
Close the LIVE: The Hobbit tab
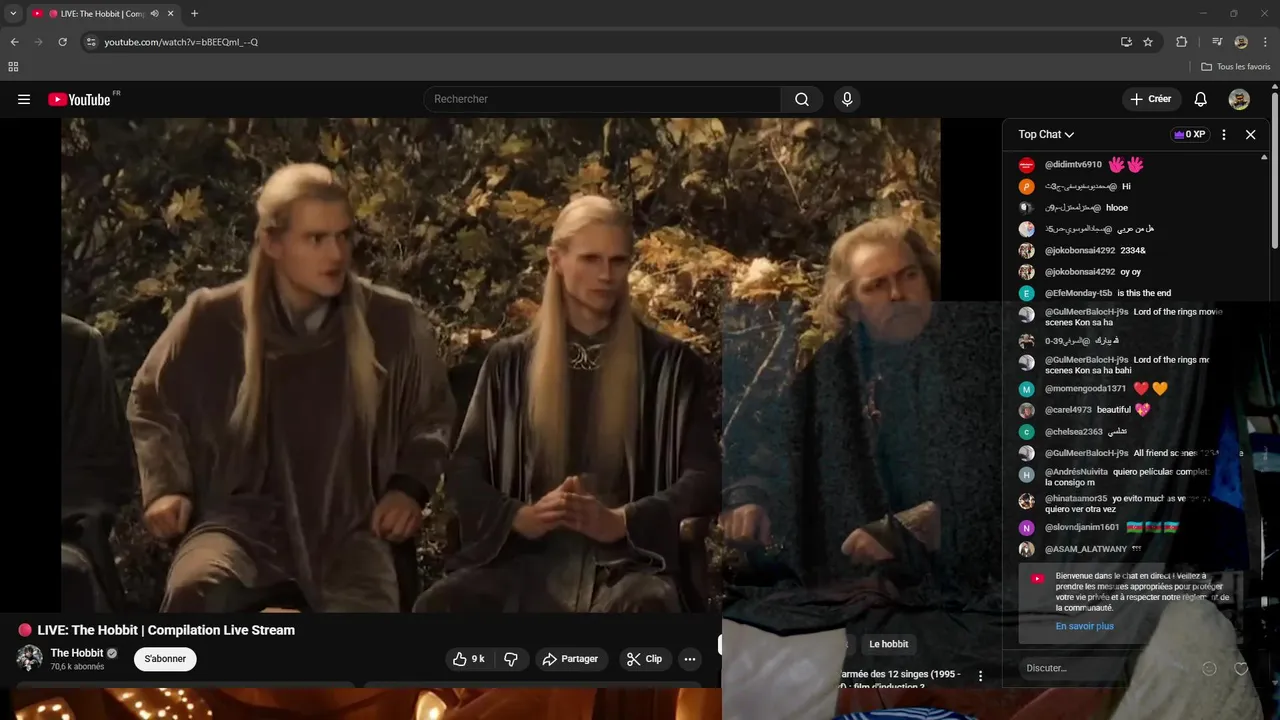(171, 14)
